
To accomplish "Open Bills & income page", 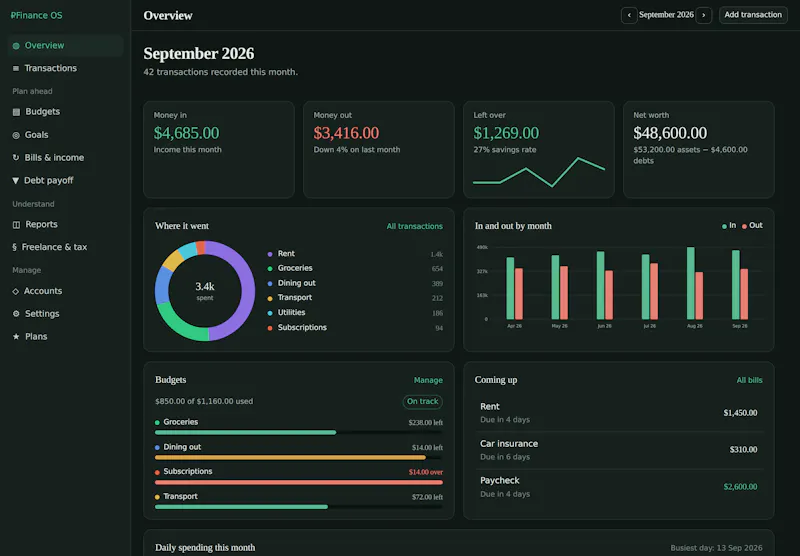I will 65,158.
